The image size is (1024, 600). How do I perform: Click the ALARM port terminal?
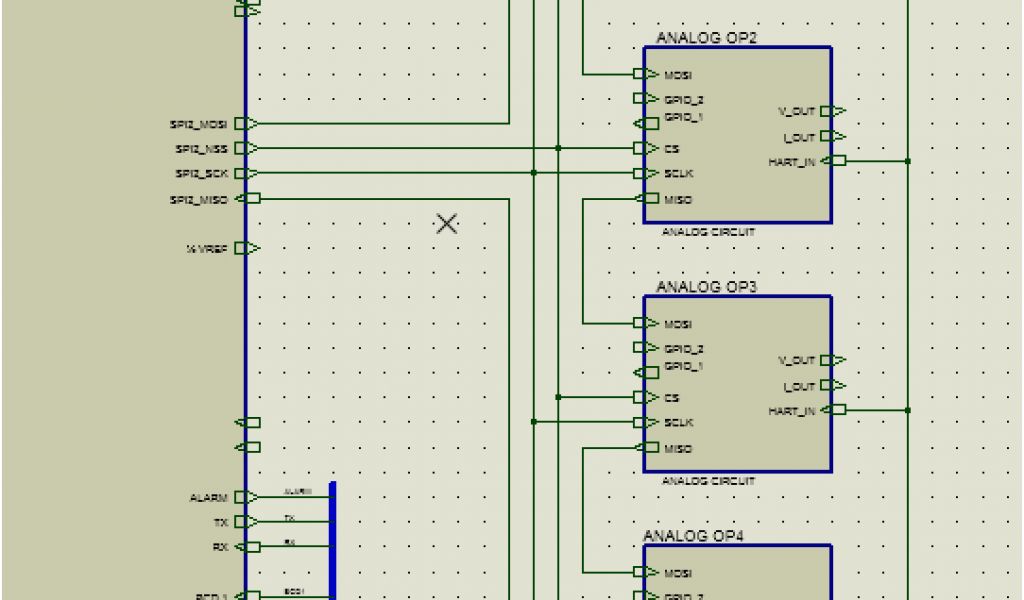pyautogui.click(x=246, y=497)
